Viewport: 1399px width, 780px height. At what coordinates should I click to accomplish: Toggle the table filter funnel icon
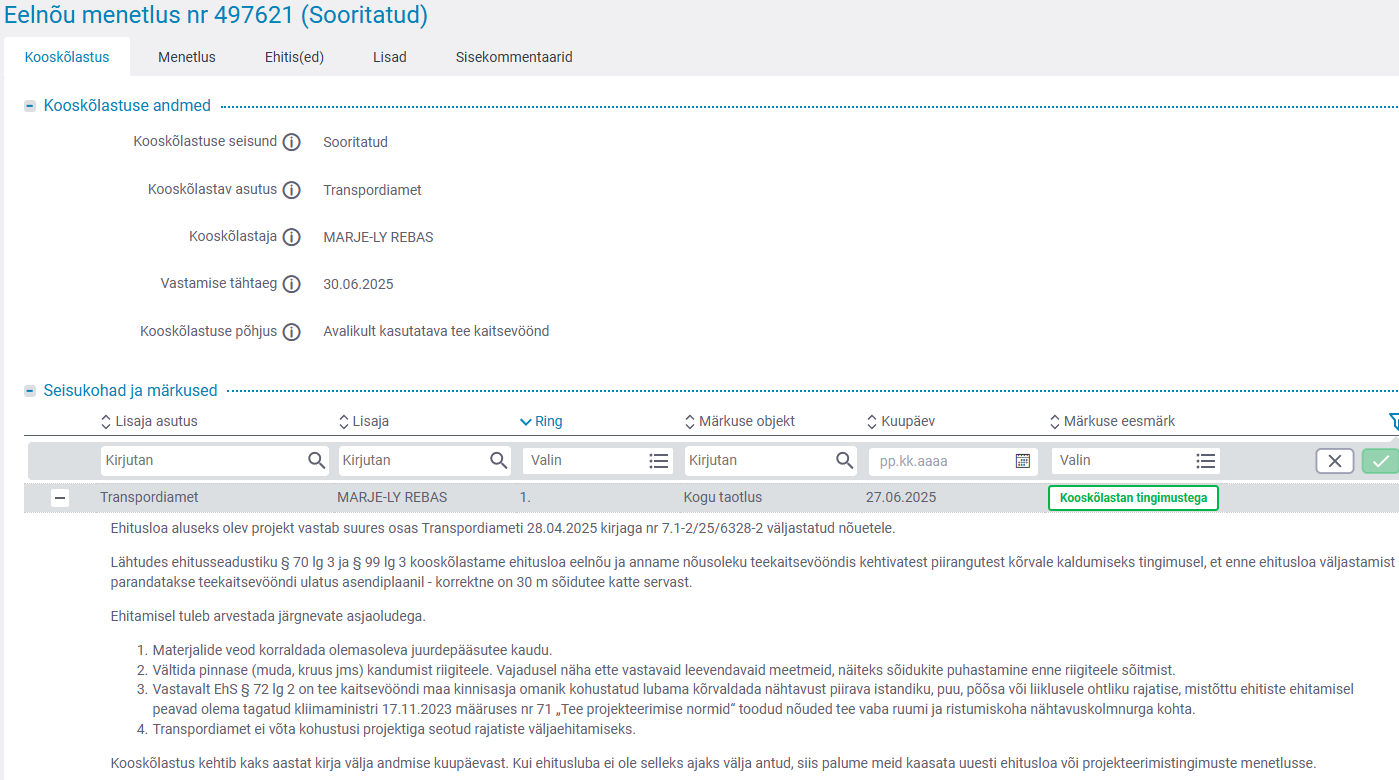1393,422
